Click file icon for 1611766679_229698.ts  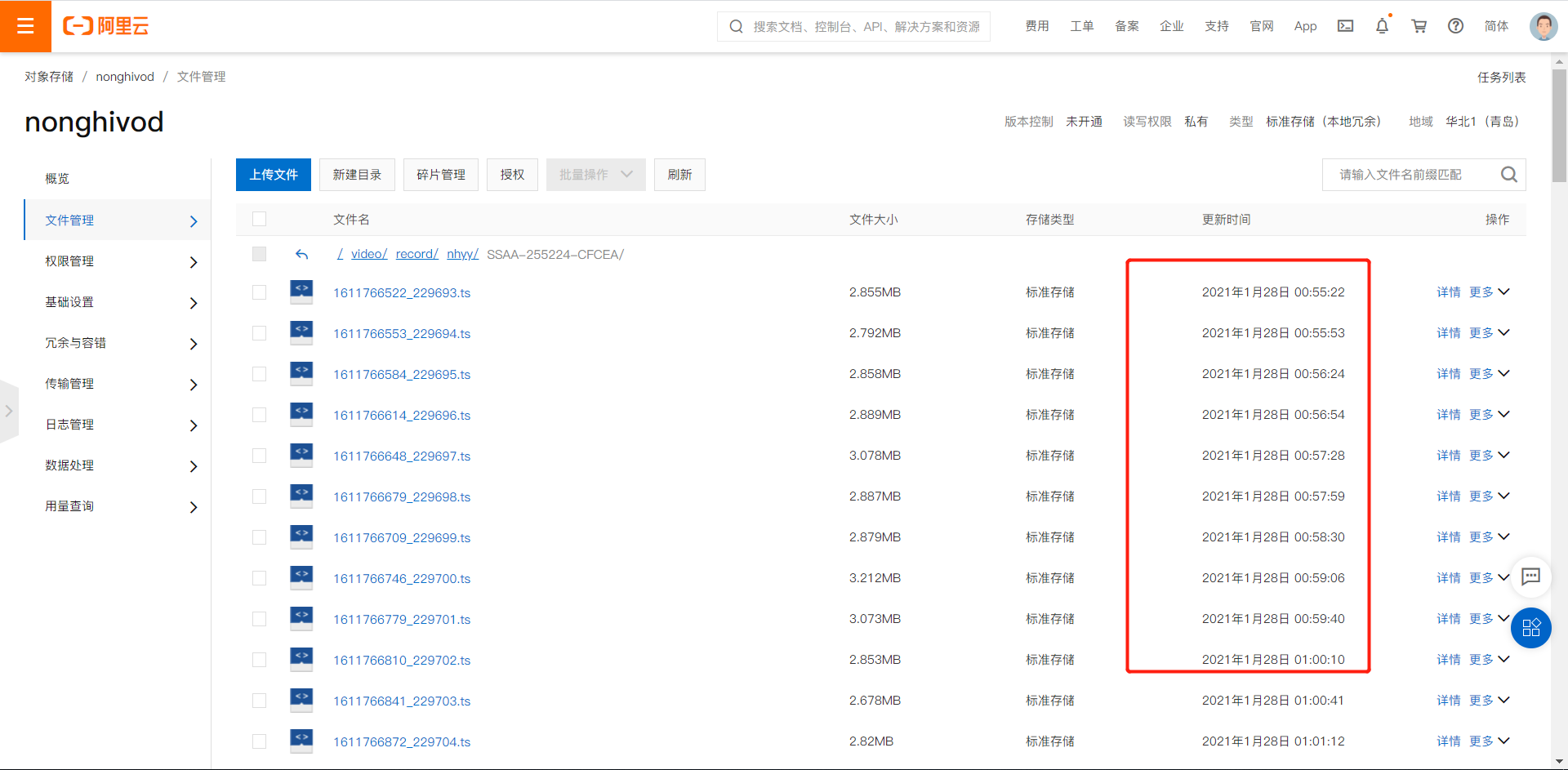click(301, 496)
